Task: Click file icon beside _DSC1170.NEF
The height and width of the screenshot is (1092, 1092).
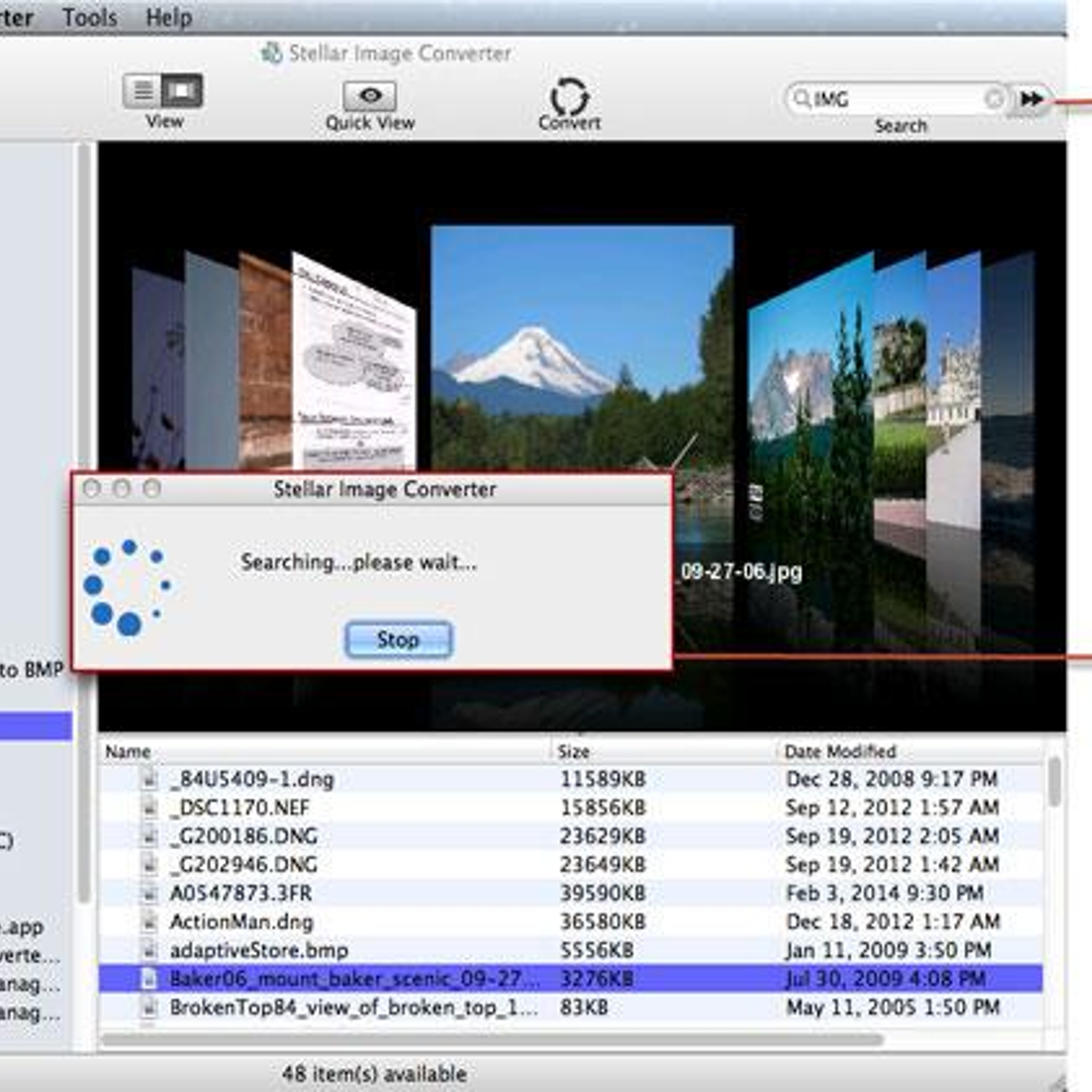Action: click(x=149, y=807)
